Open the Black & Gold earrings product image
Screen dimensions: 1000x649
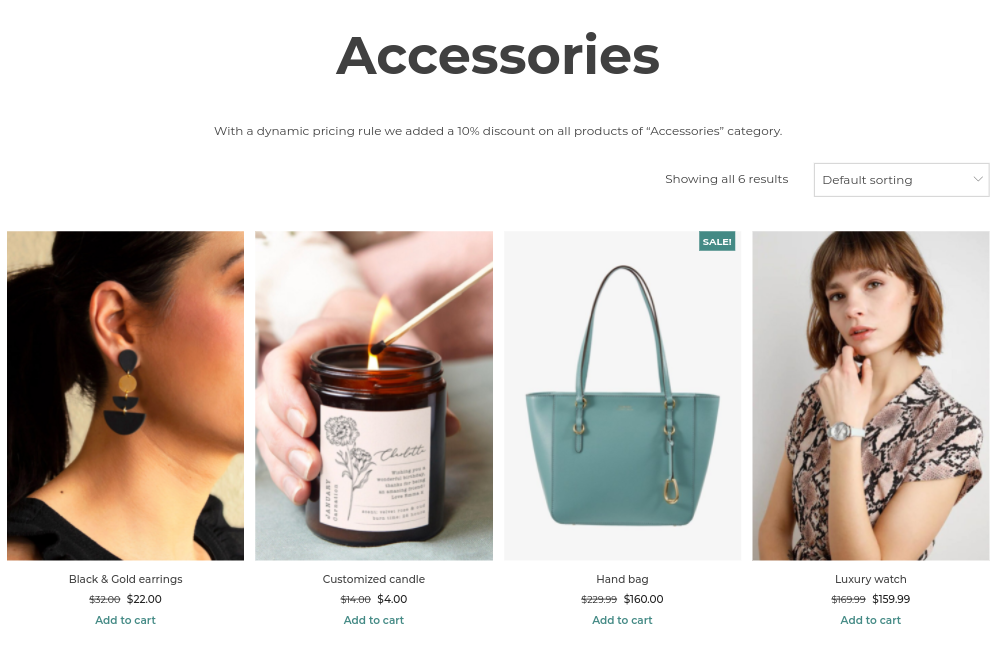point(126,396)
